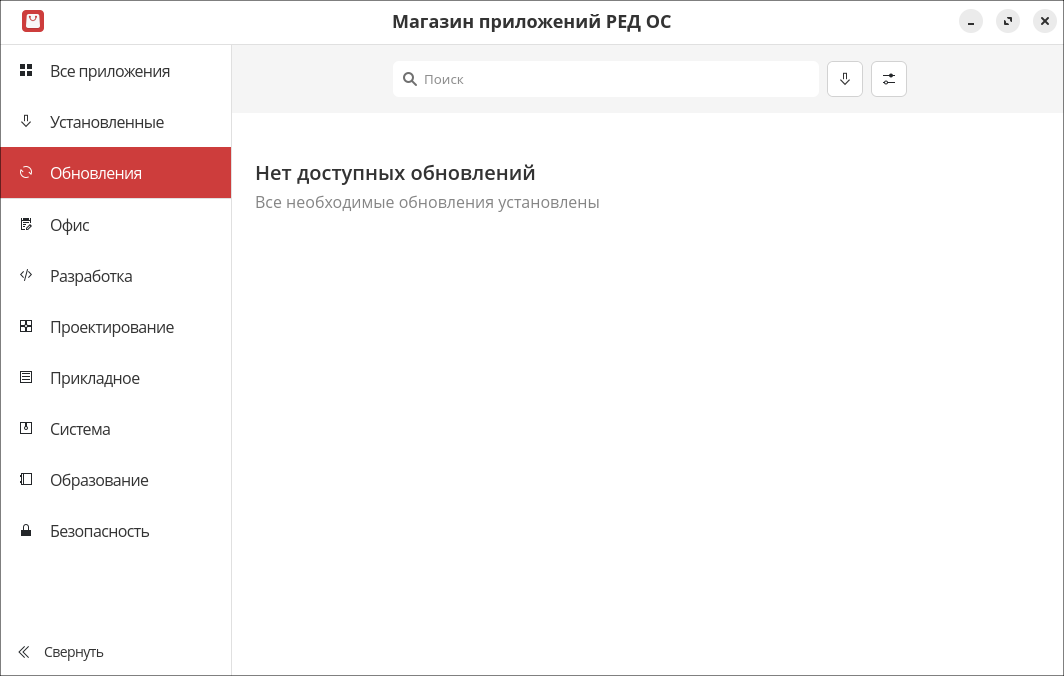Click the code brackets icon beside Разработка
The image size is (1064, 676).
(x=26, y=276)
